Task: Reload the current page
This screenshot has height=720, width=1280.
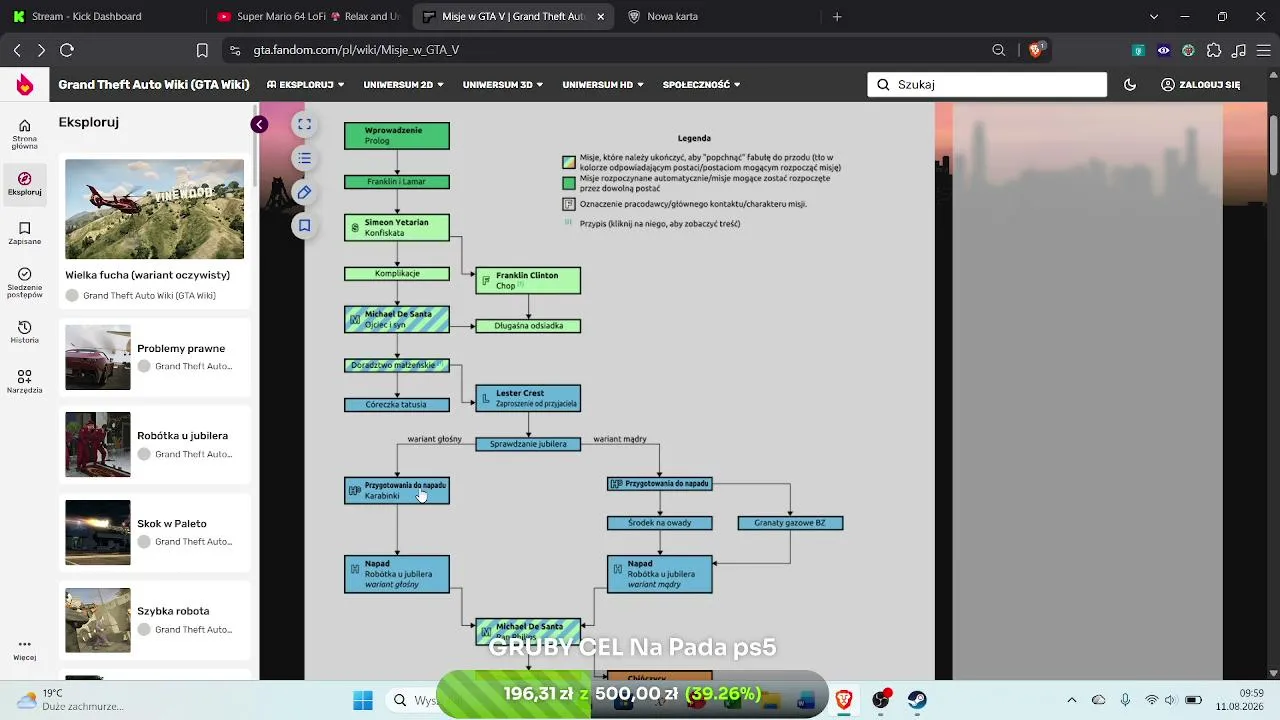Action: pyautogui.click(x=67, y=50)
